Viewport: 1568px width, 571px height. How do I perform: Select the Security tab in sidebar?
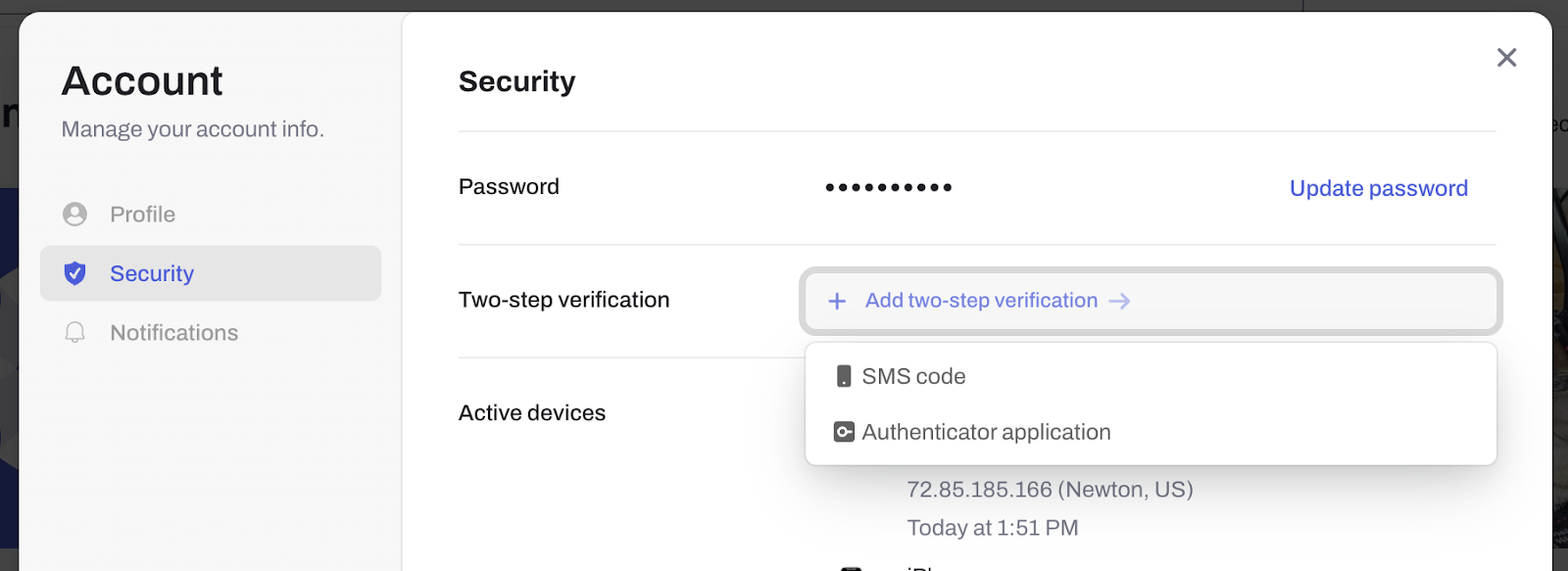coord(211,273)
